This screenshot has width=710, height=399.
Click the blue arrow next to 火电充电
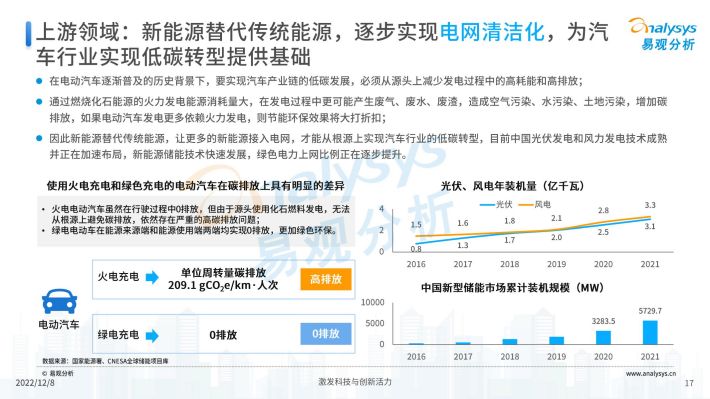click(152, 277)
